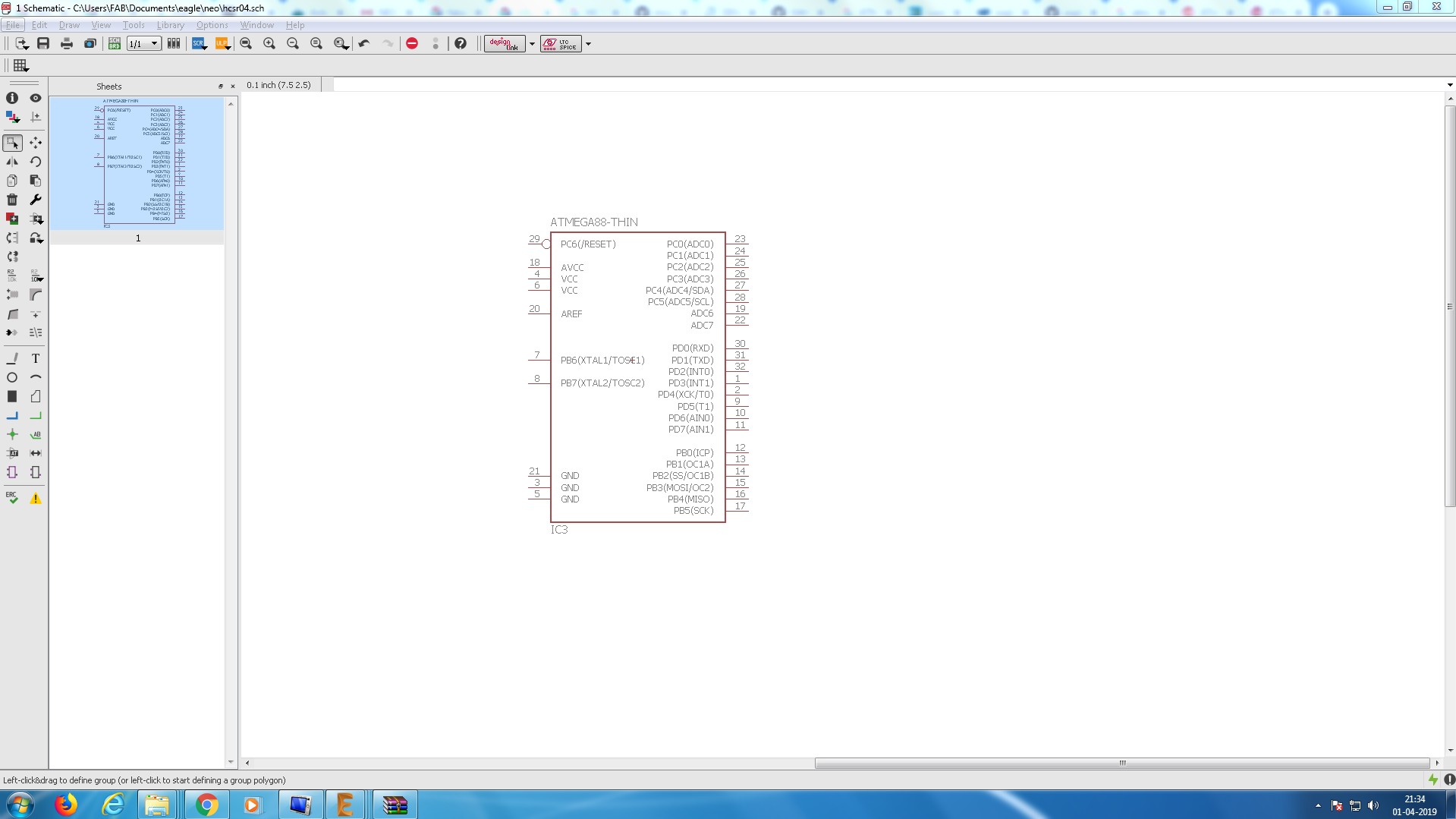Select the Info tool
Viewport: 1456px width, 819px height.
pyautogui.click(x=12, y=98)
